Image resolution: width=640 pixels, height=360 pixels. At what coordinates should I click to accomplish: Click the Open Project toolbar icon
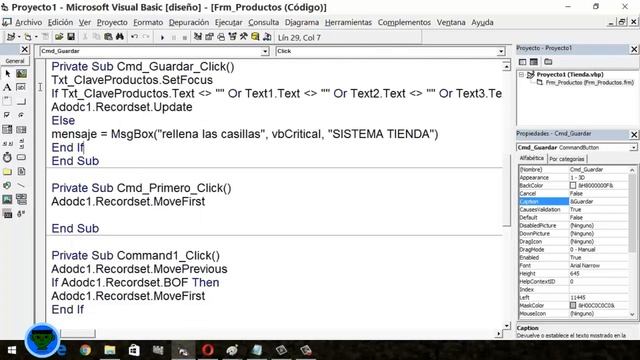click(59, 37)
